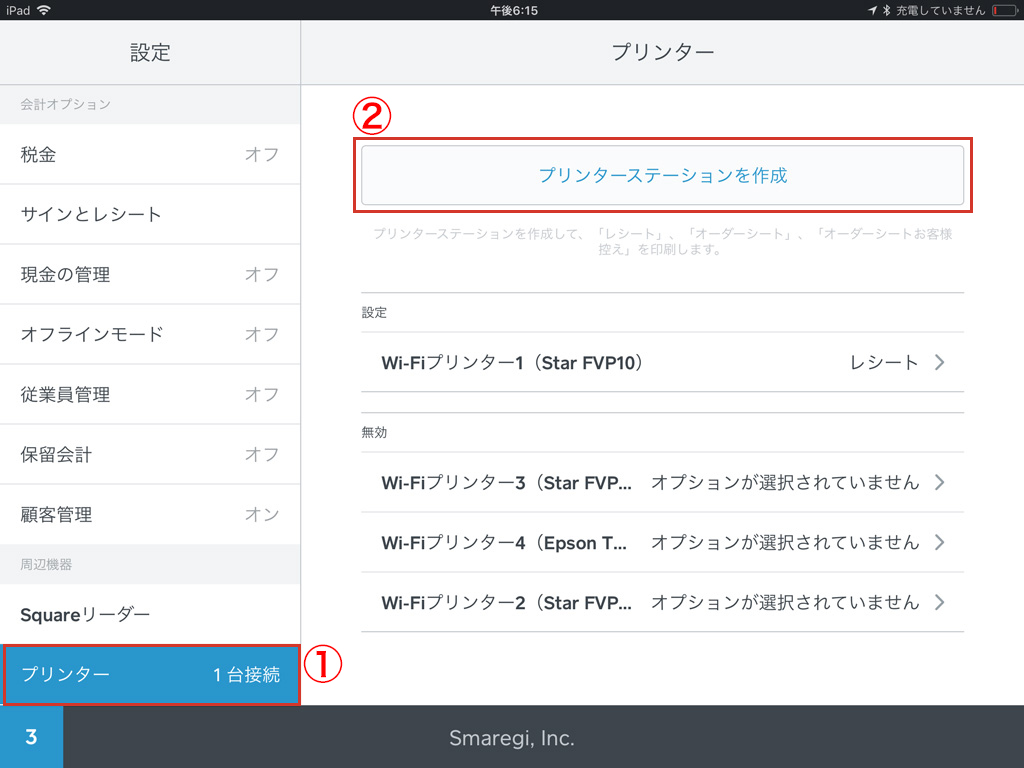This screenshot has width=1024, height=768.
Task: Tap the battery icon in status bar
Action: pyautogui.click(x=1004, y=10)
